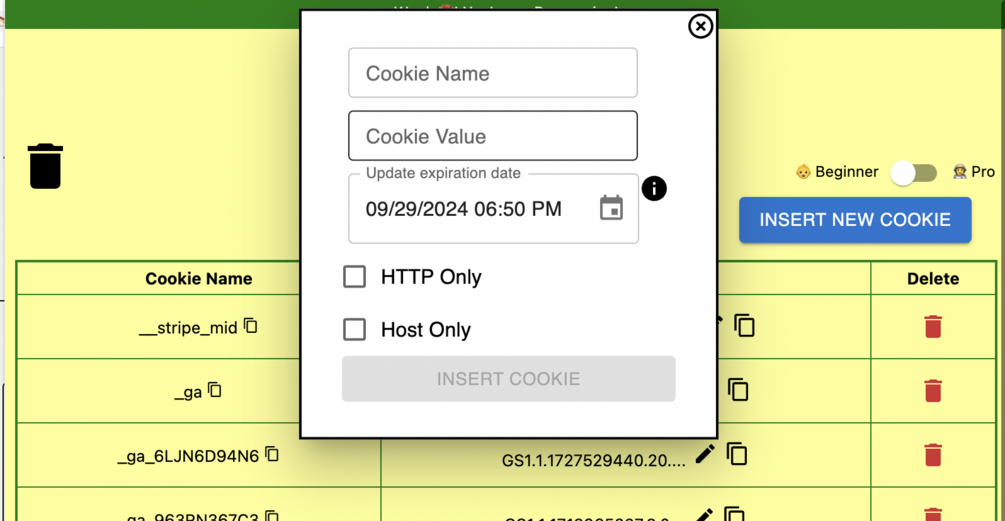Edit the GS1.1.1727529440 cookie value with pencil

pyautogui.click(x=705, y=454)
